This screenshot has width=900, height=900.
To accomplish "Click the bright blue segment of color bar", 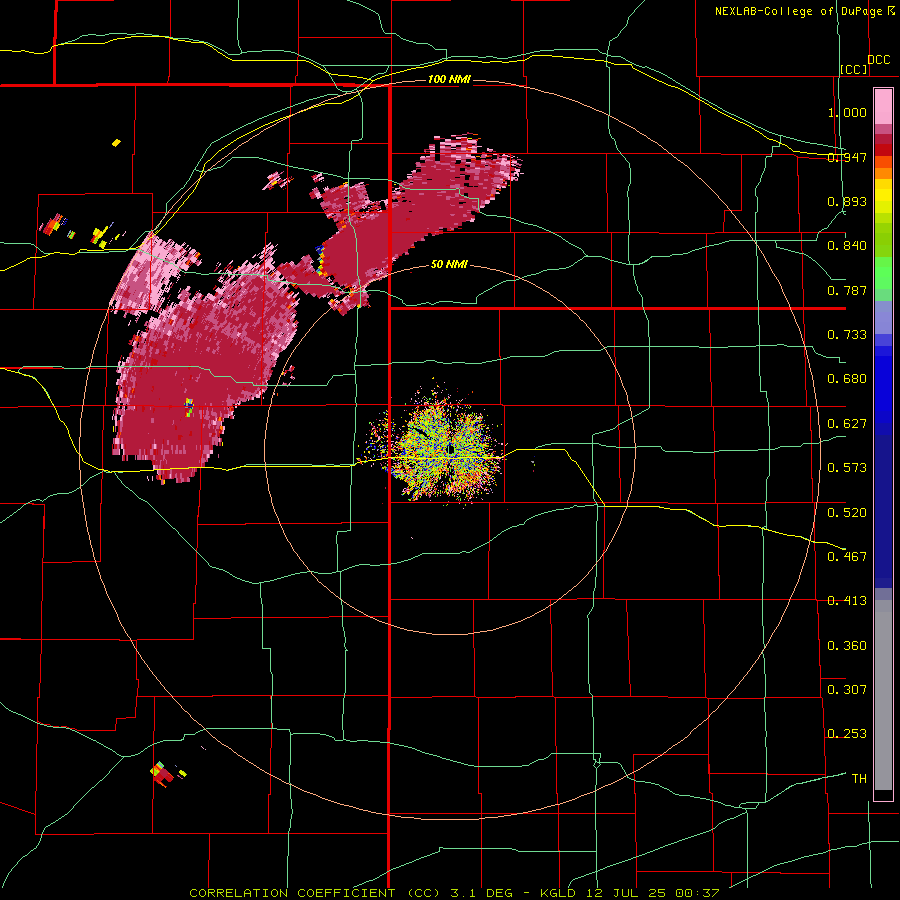I will [883, 385].
